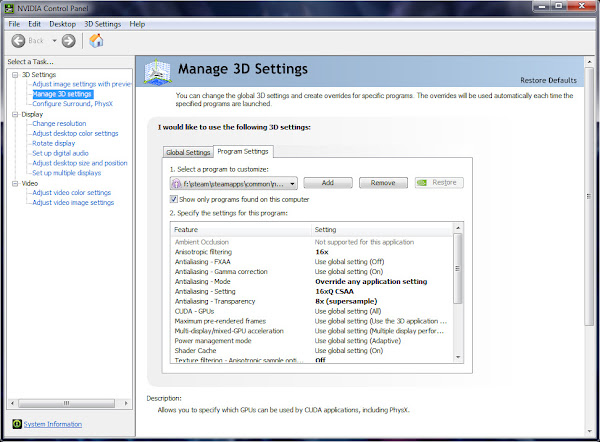
Task: Click Restore Defaults link
Action: point(548,80)
